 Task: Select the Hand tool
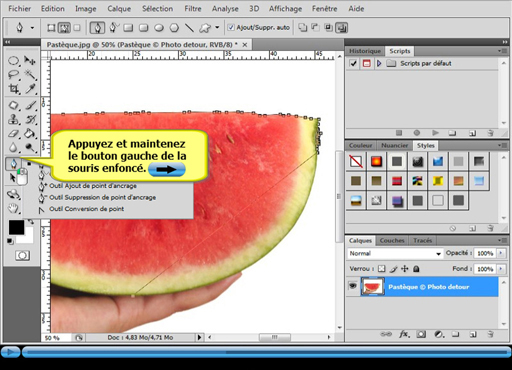click(13, 209)
